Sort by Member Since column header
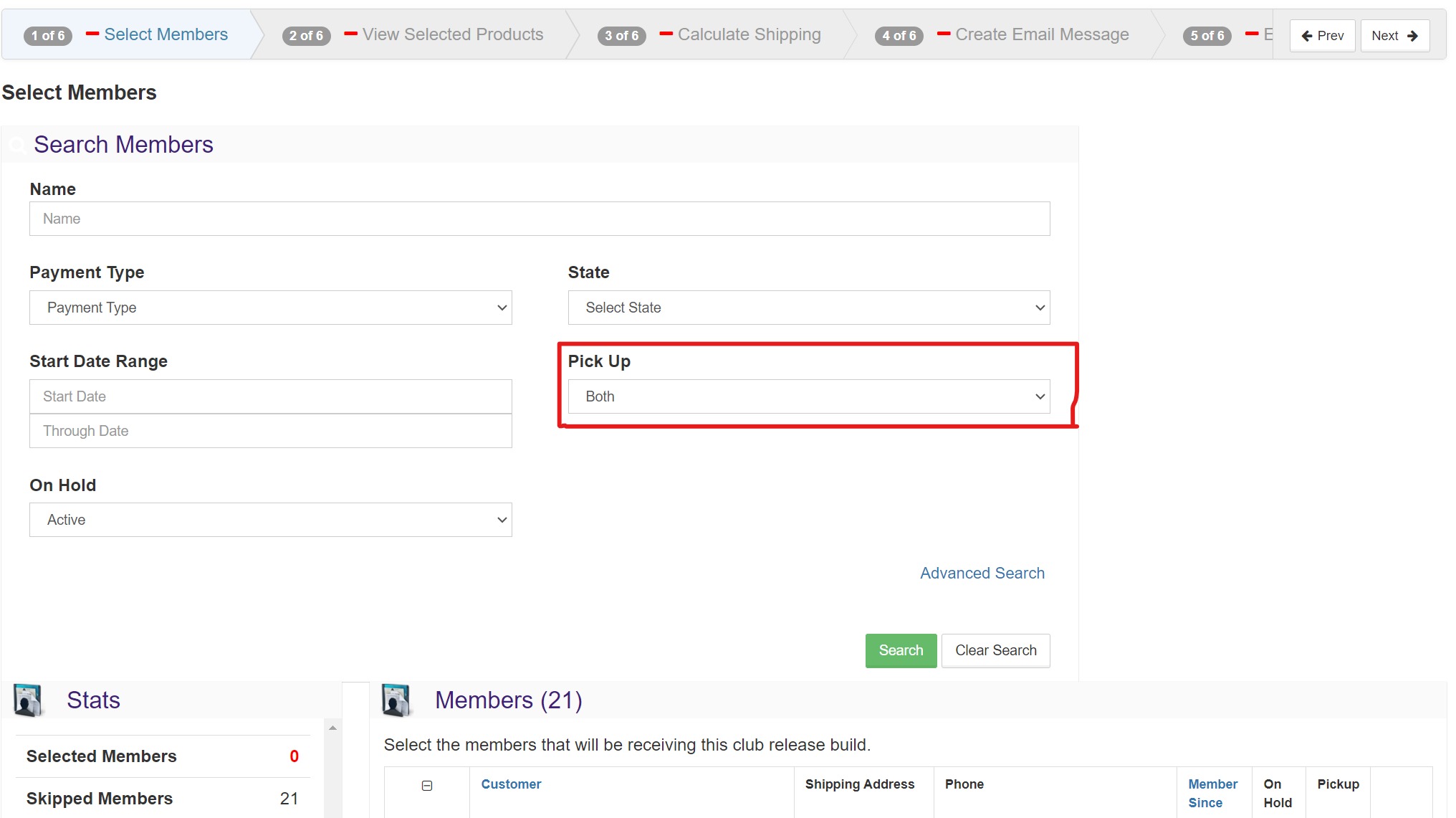1456x818 pixels. click(x=1212, y=793)
